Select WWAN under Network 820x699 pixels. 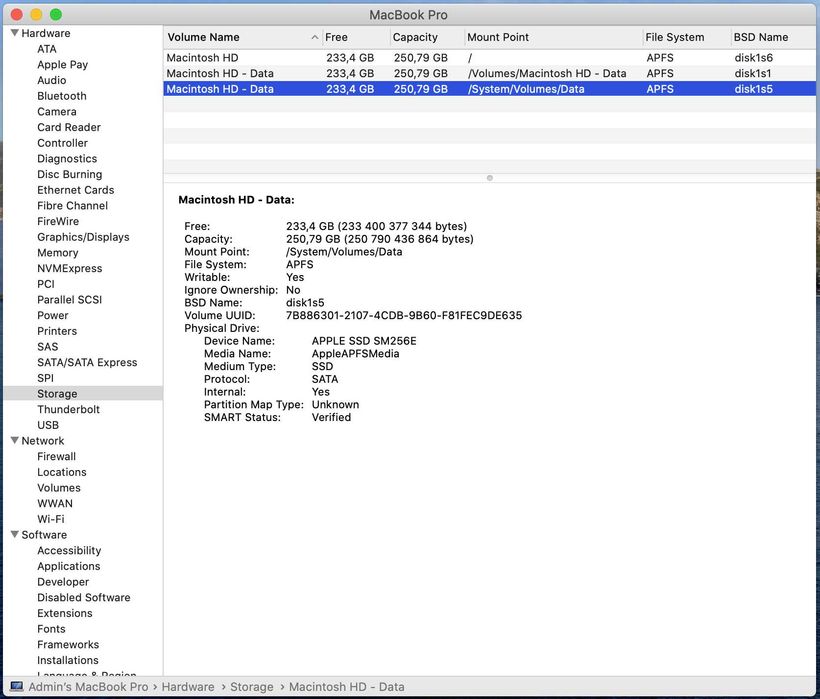coord(55,503)
